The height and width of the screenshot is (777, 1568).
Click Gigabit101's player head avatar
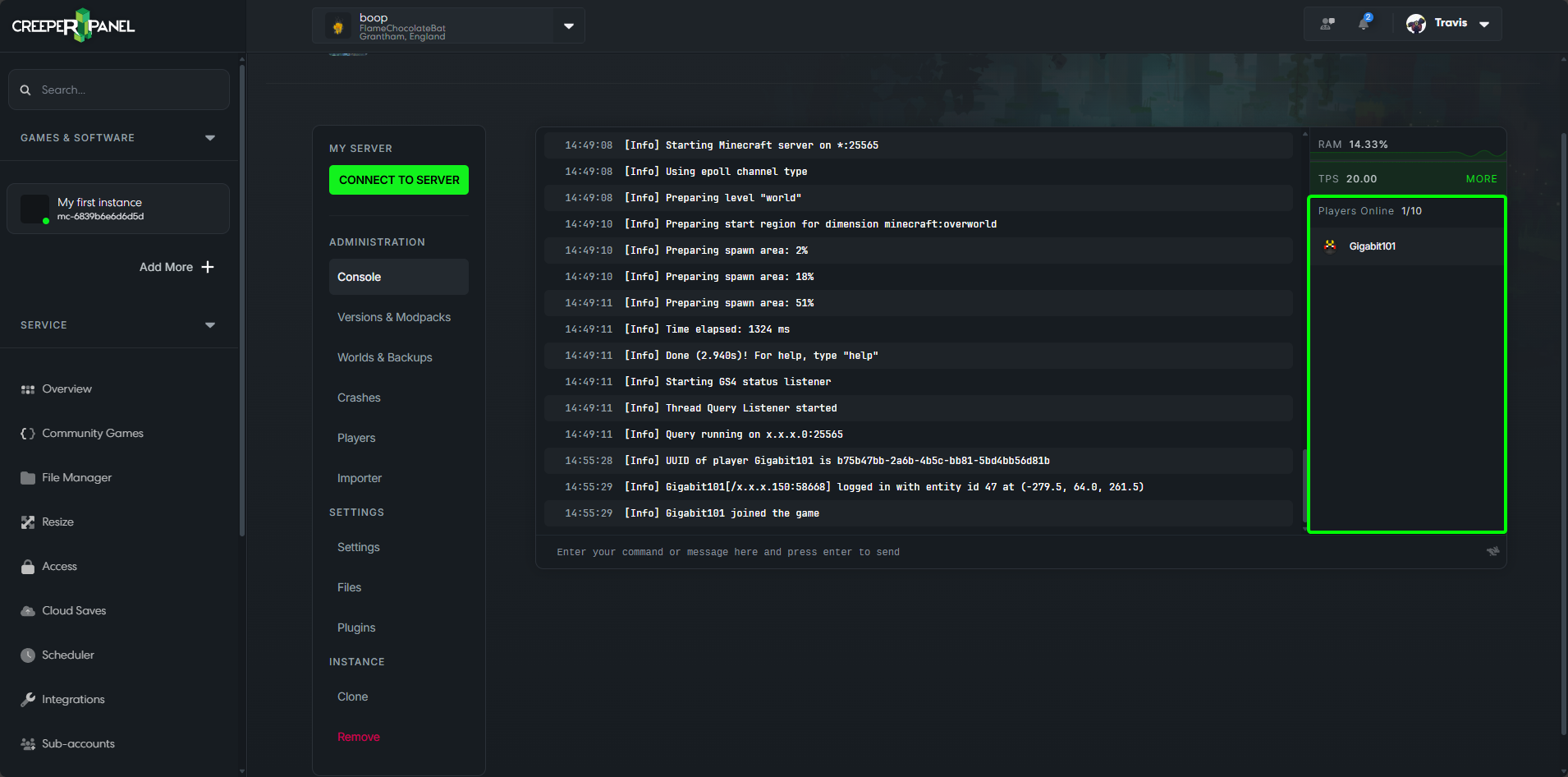pyautogui.click(x=1330, y=246)
